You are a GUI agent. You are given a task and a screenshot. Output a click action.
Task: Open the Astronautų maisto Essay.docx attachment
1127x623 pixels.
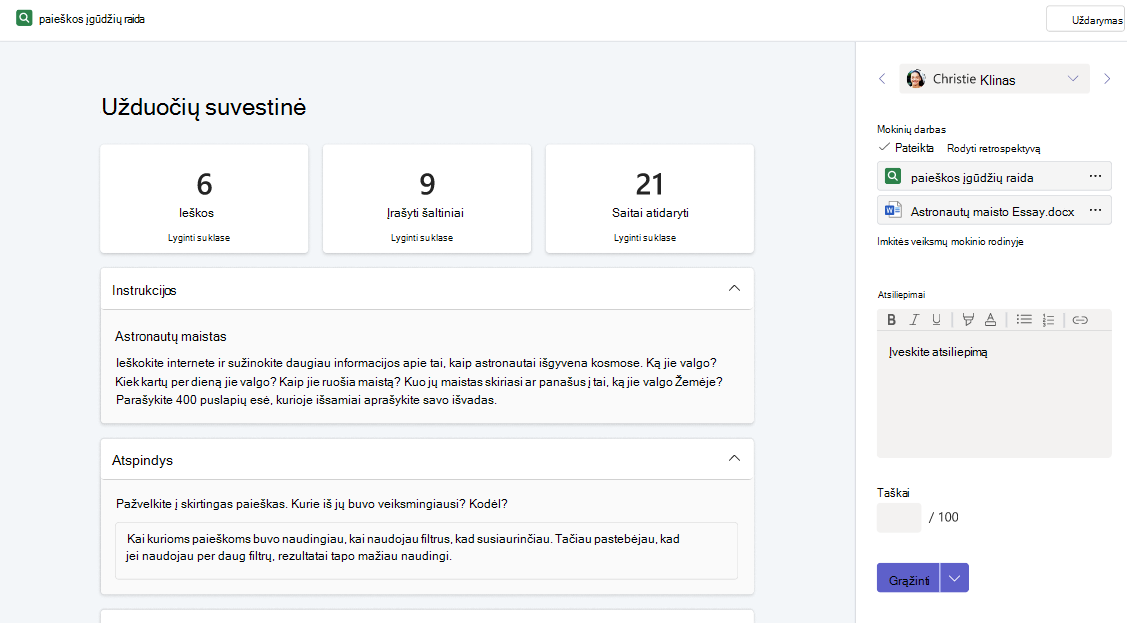coord(994,211)
